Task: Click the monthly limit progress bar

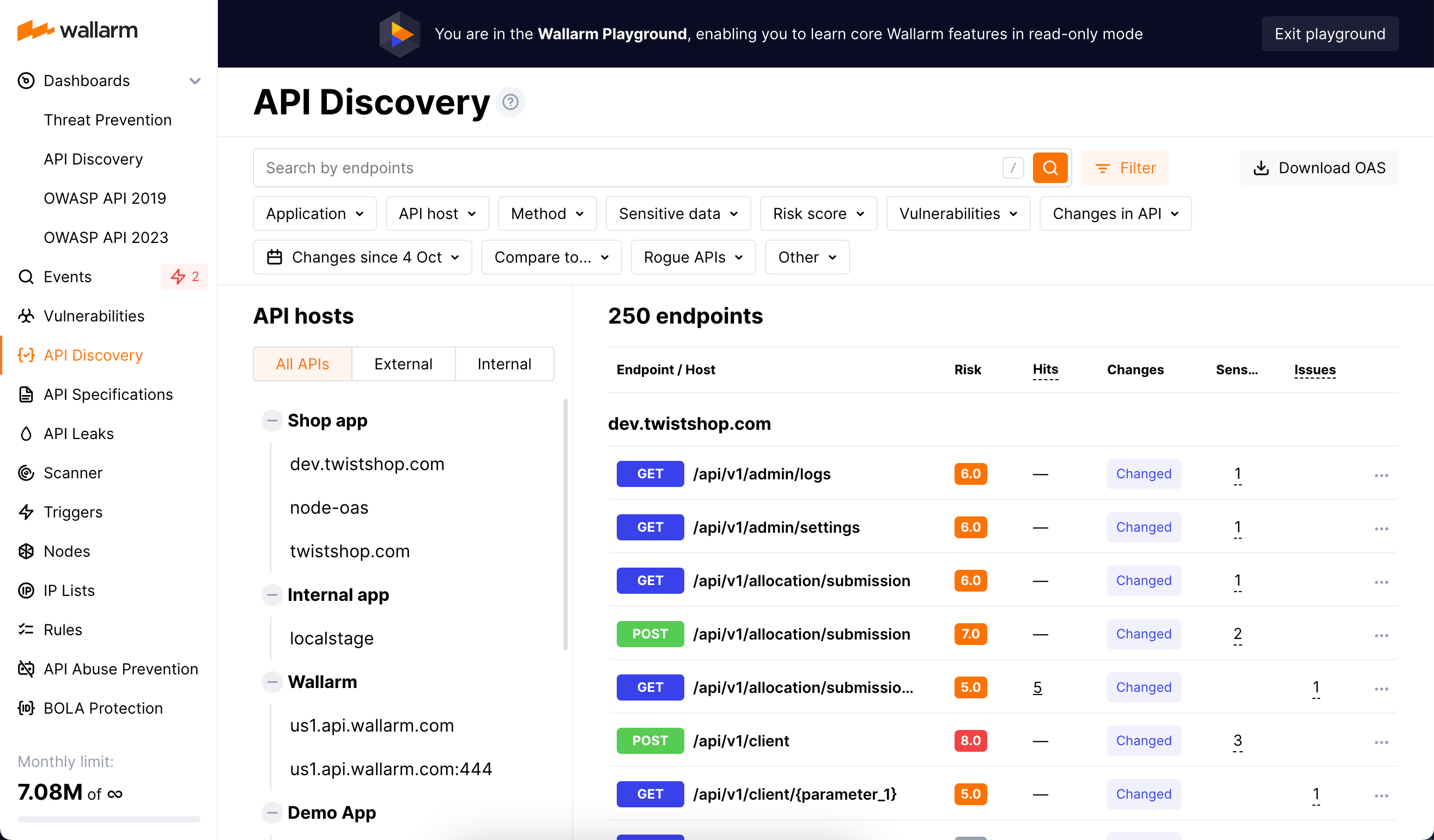Action: 107,819
